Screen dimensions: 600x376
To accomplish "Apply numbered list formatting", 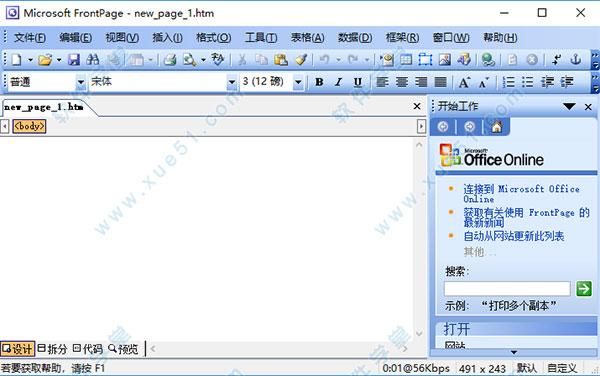I will [x=508, y=82].
